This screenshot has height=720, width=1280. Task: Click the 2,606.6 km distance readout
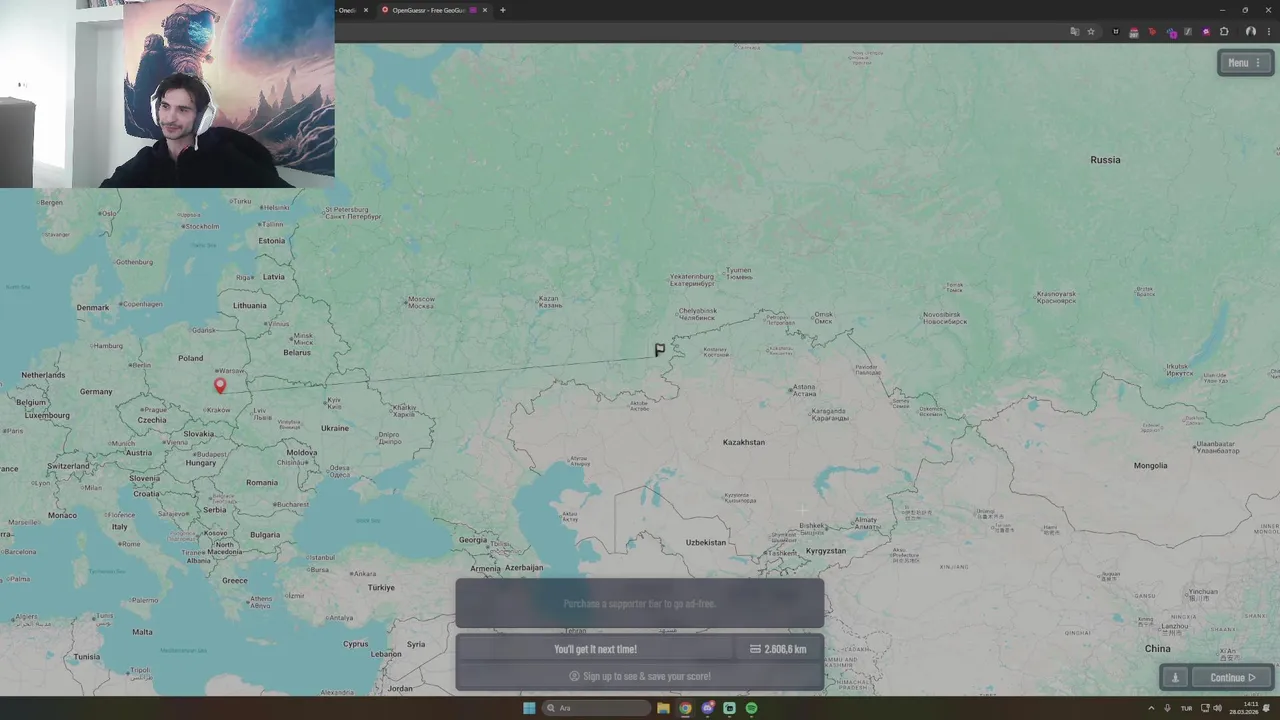tap(778, 649)
